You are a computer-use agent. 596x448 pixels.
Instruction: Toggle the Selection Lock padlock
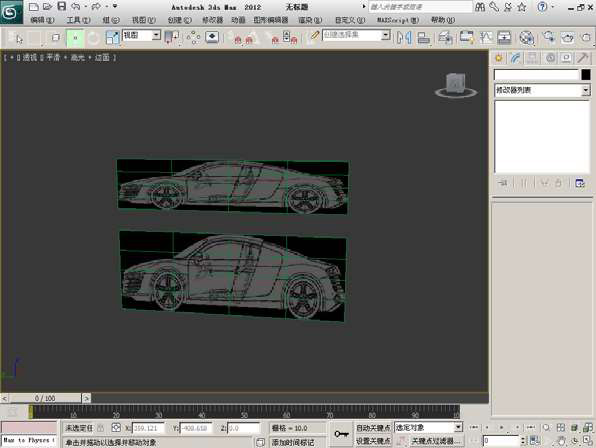(x=100, y=428)
